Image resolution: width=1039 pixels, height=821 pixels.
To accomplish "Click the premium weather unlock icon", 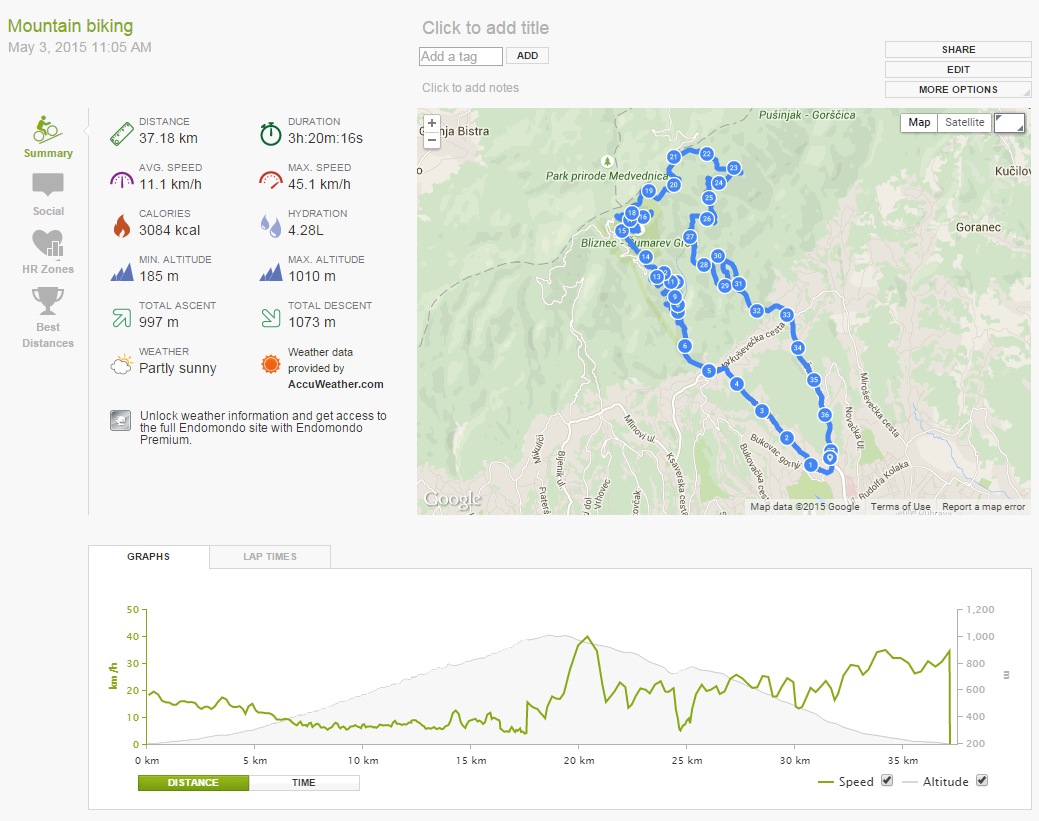I will [120, 421].
